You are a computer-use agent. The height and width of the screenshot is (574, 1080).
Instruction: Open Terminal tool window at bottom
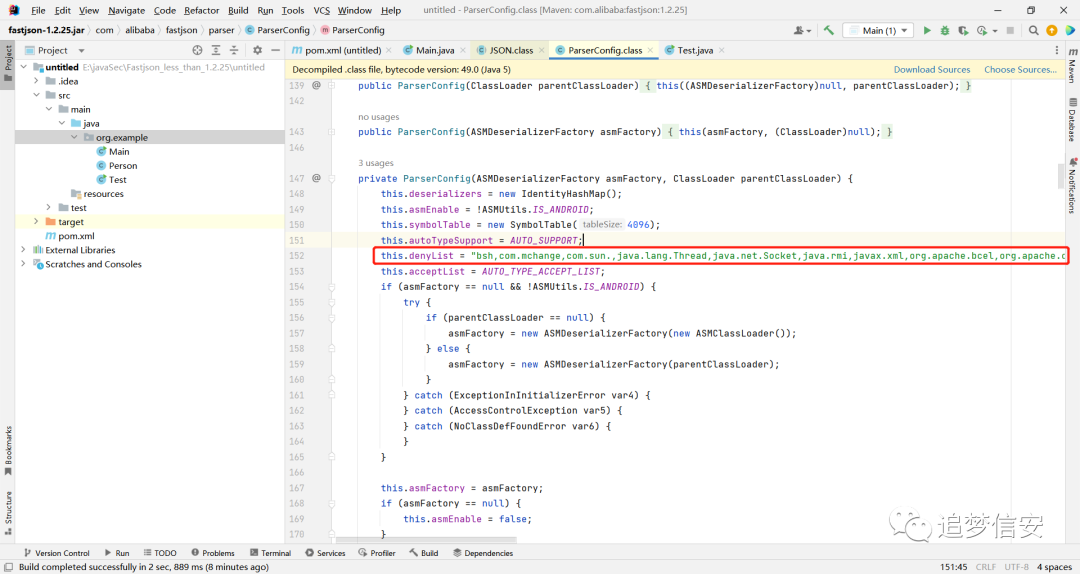(270, 553)
